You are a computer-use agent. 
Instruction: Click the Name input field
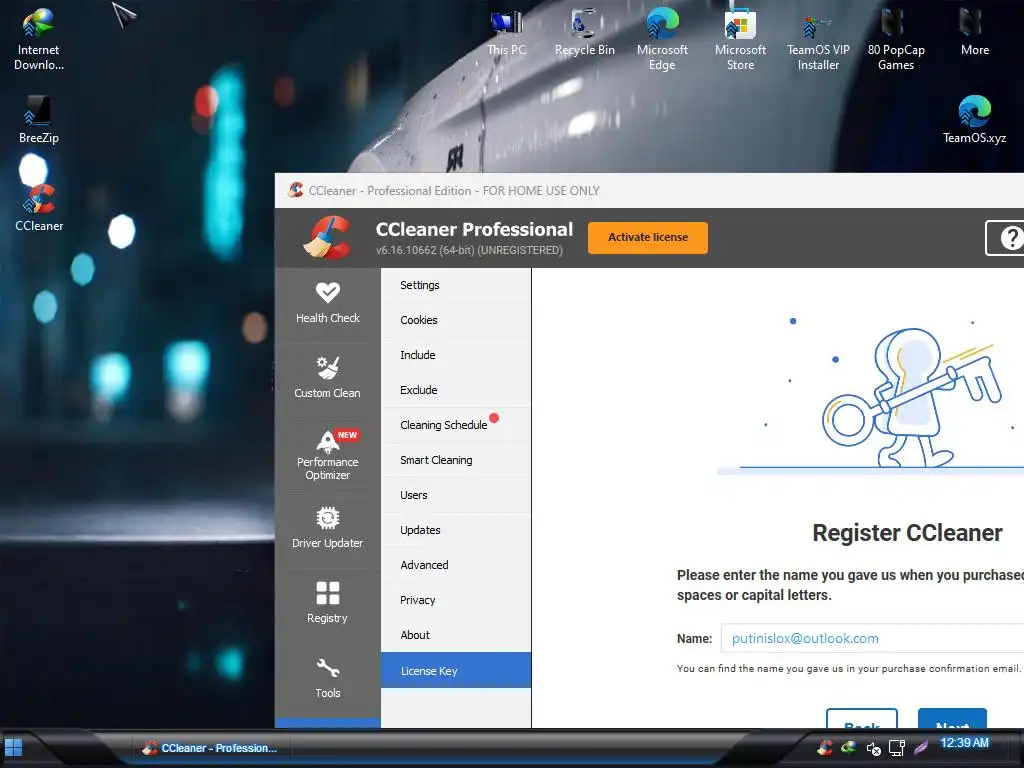[872, 638]
